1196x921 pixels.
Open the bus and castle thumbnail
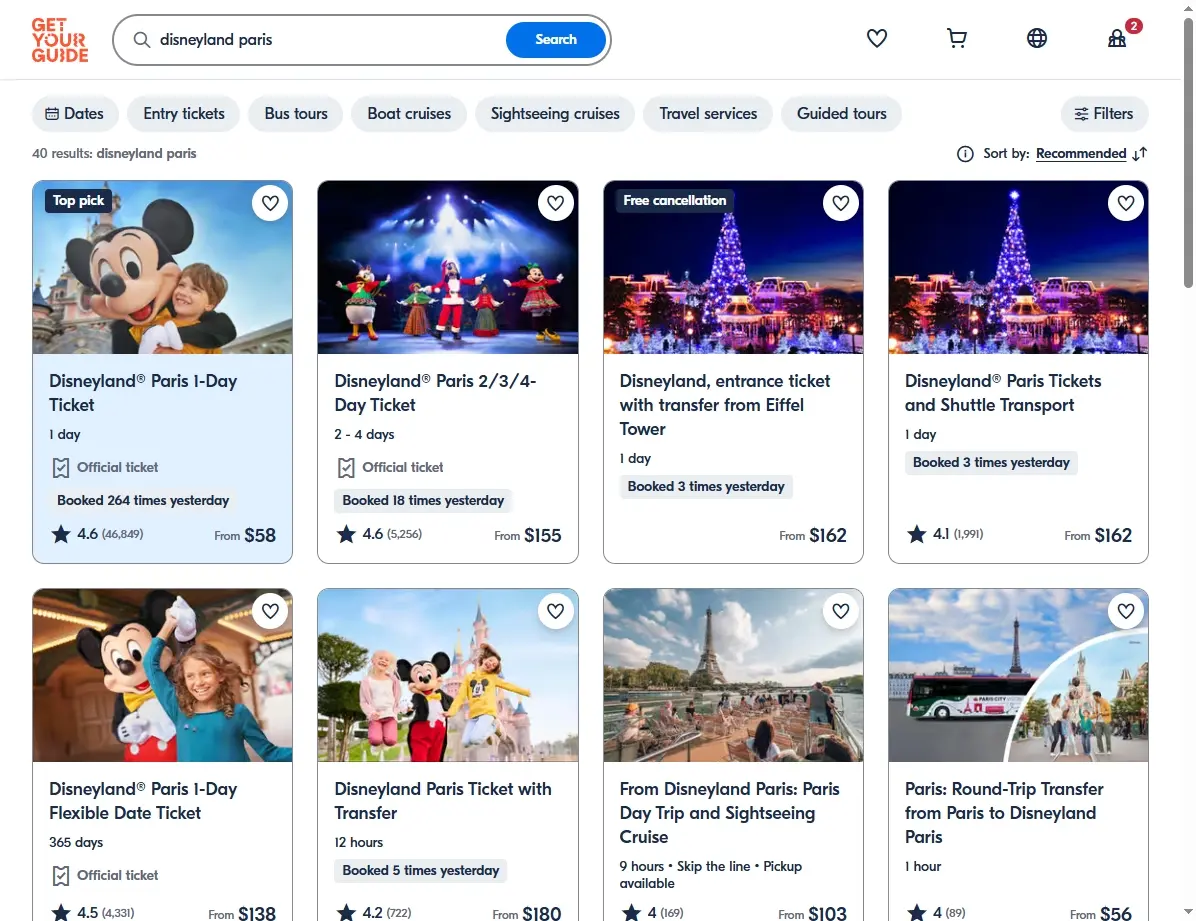[1018, 675]
